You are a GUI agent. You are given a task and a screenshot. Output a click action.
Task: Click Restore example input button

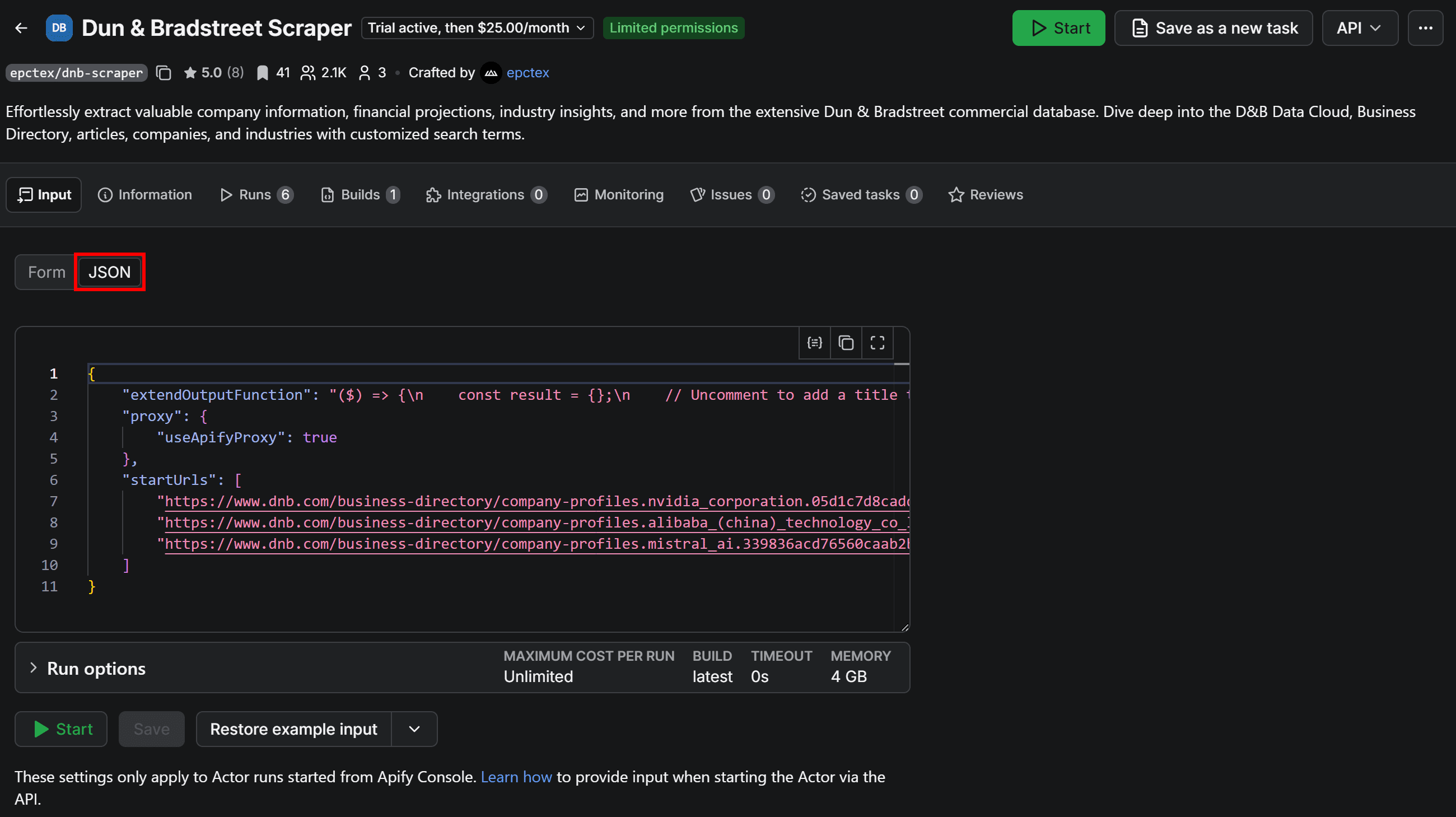coord(293,729)
